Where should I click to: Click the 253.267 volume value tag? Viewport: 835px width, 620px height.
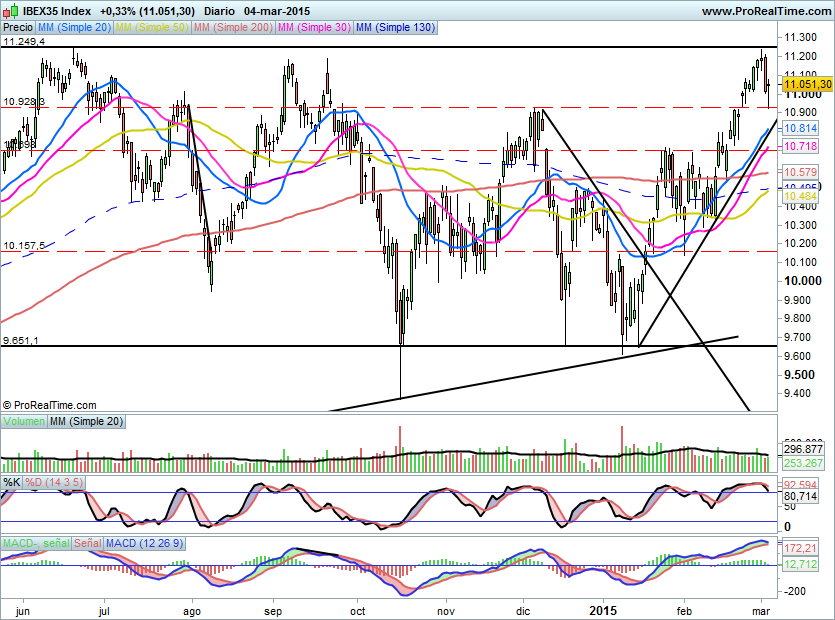click(x=804, y=463)
